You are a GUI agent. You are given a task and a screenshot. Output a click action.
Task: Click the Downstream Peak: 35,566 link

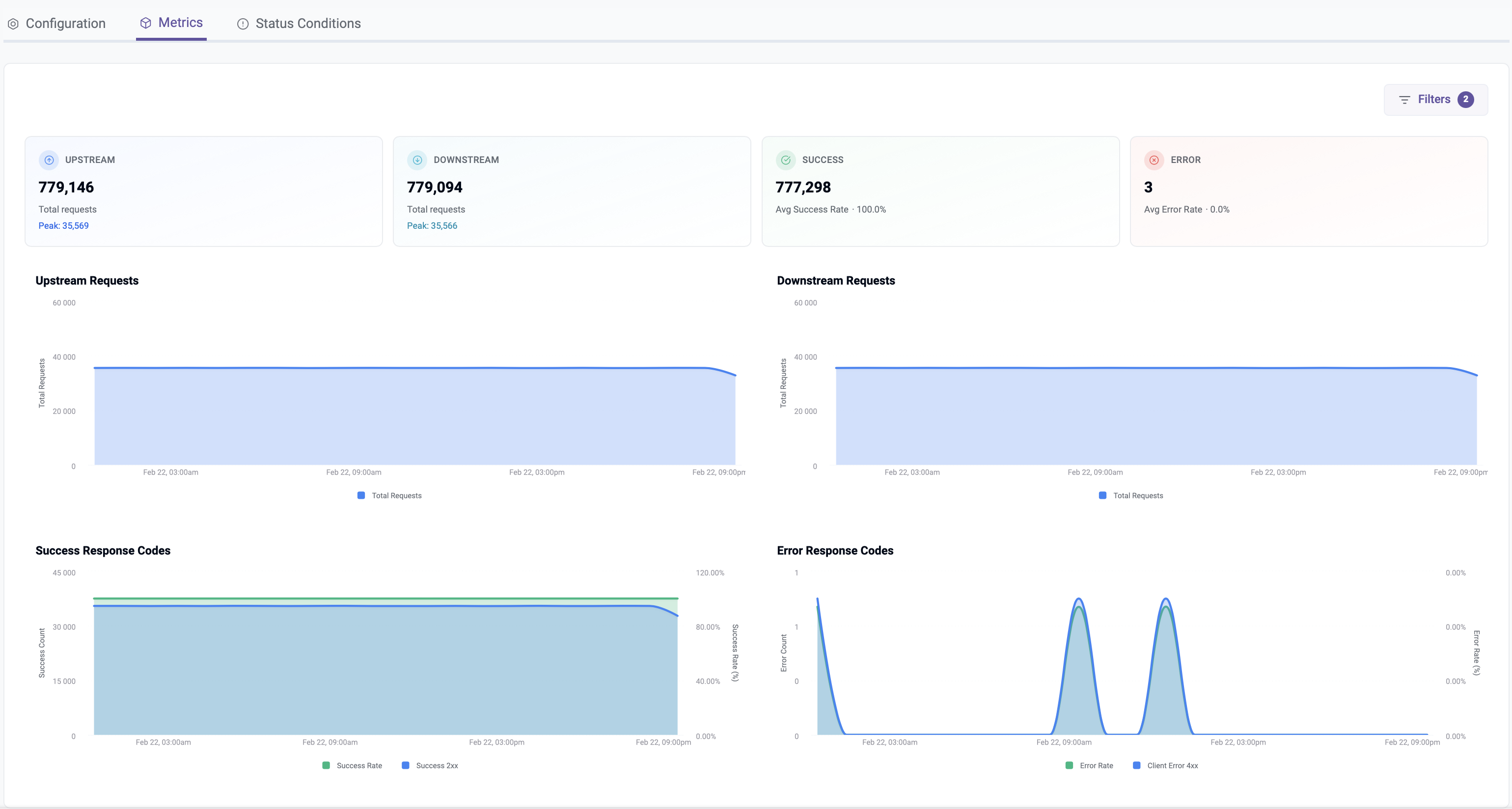click(432, 226)
